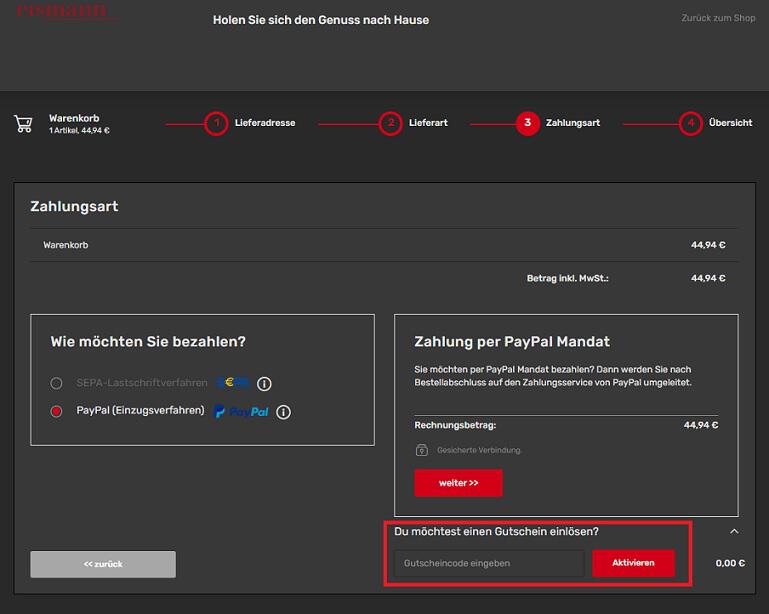Click the 'PayPal (Einzugsverfahren)' label

tap(140, 410)
